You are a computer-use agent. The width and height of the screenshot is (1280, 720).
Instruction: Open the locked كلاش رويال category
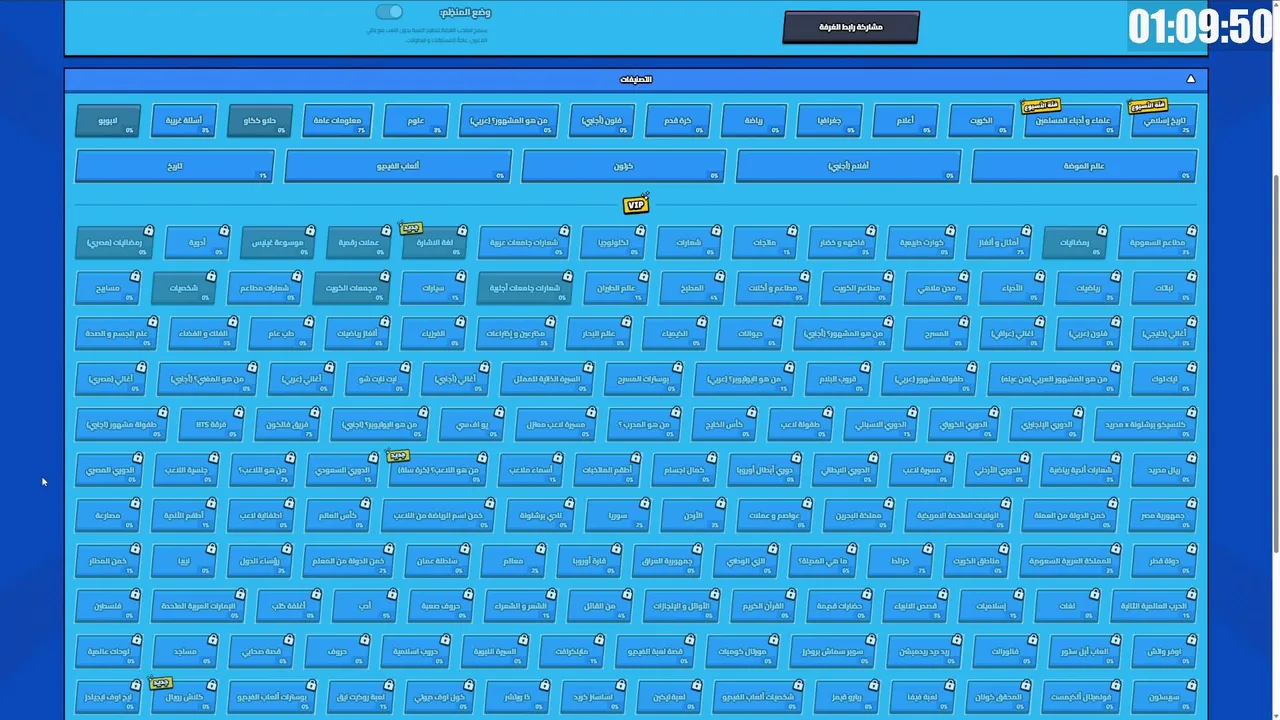click(184, 697)
